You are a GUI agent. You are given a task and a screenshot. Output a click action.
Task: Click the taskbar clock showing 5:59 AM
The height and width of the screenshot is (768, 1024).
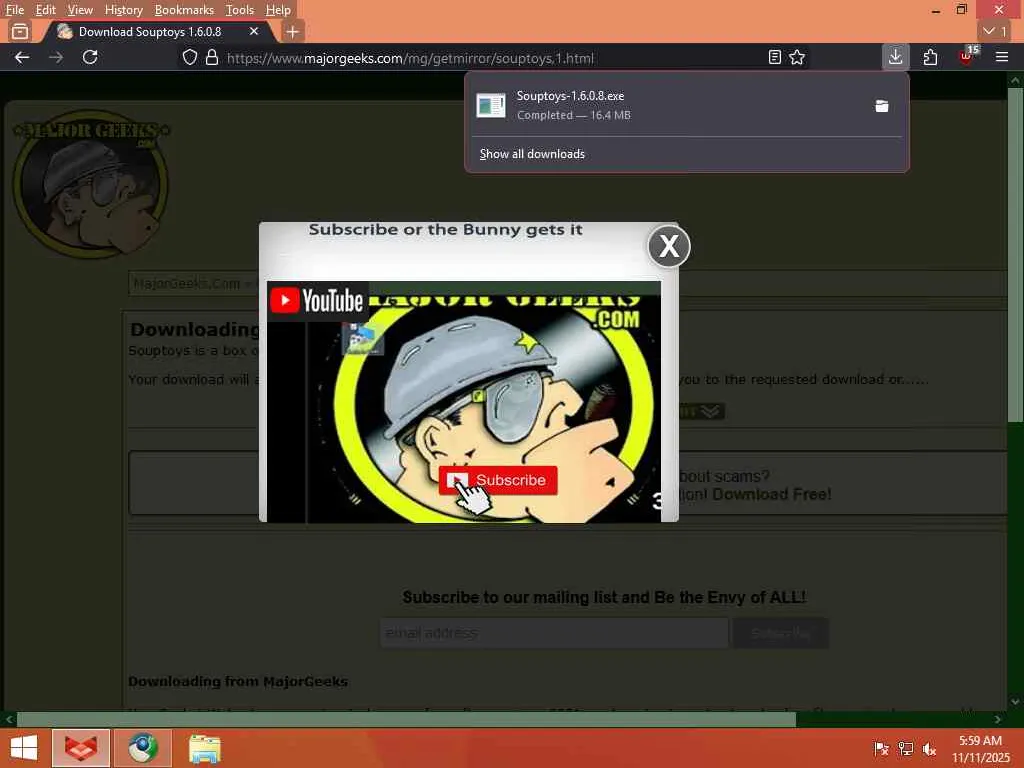(980, 749)
